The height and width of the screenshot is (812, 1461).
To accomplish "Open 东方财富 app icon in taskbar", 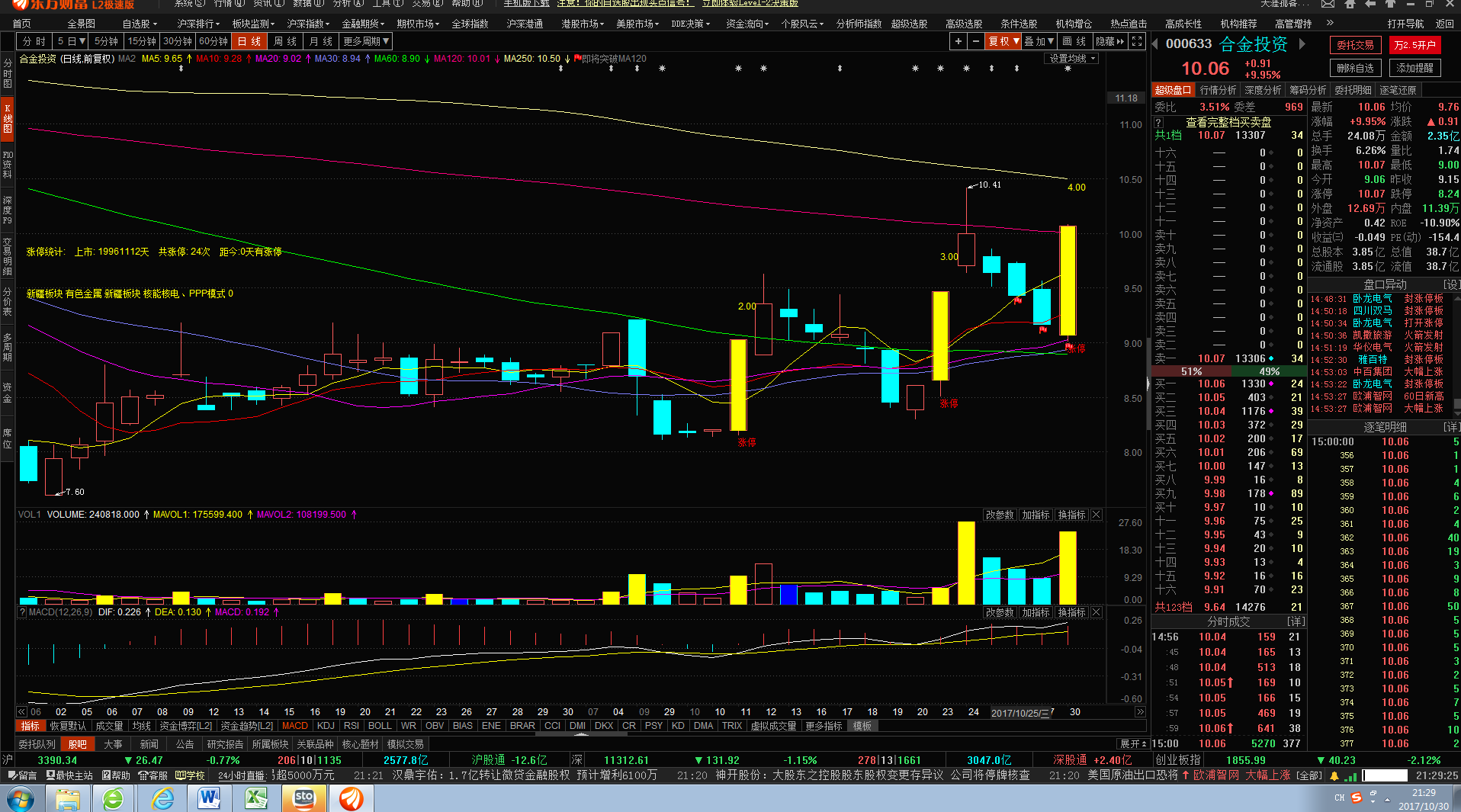I will [351, 799].
